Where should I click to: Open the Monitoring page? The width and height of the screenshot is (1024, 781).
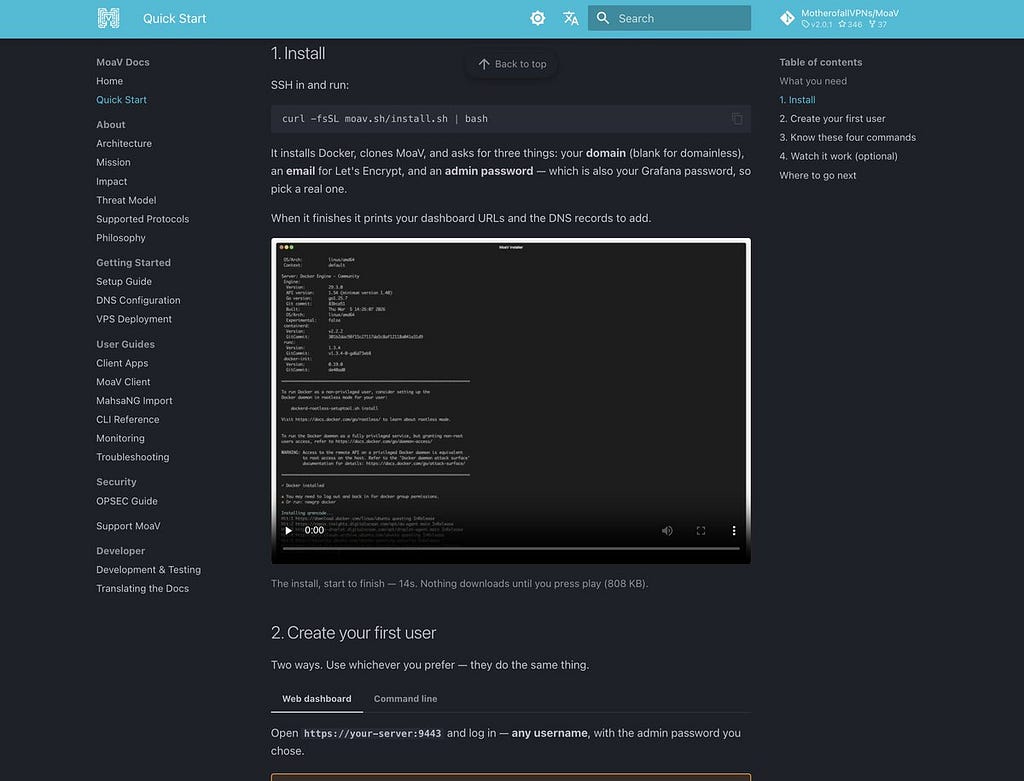121,439
